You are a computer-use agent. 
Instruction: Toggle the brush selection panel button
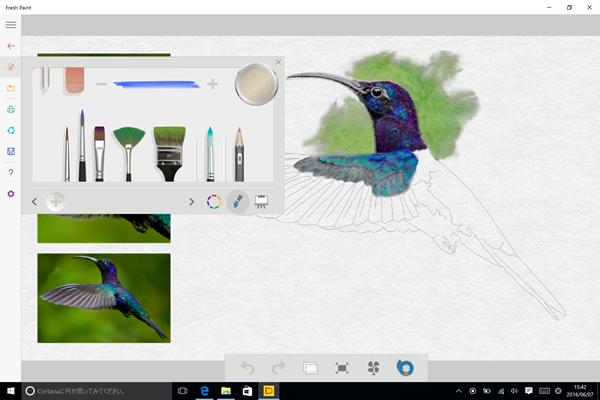pos(238,201)
